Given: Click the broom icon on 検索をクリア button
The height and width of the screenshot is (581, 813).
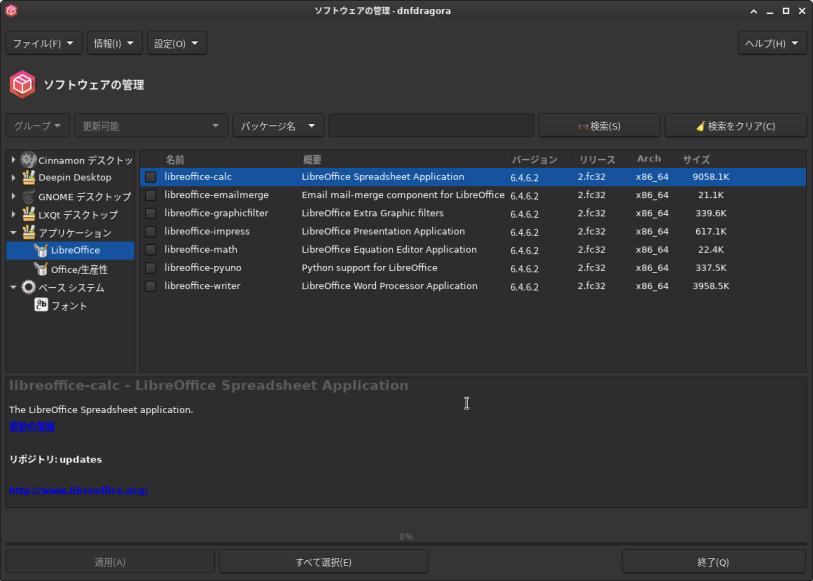Looking at the screenshot, I should click(x=700, y=126).
